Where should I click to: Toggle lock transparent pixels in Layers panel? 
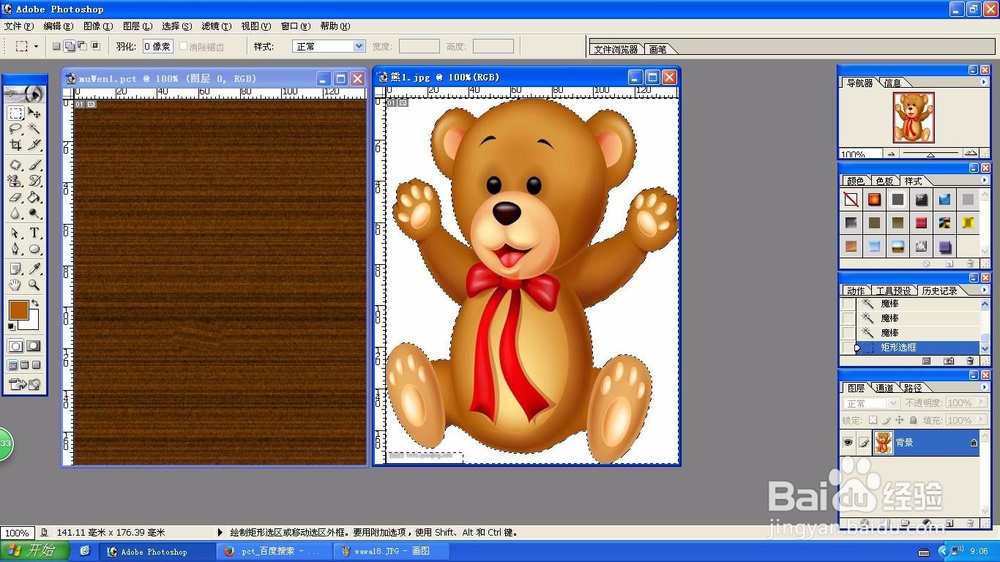873,420
